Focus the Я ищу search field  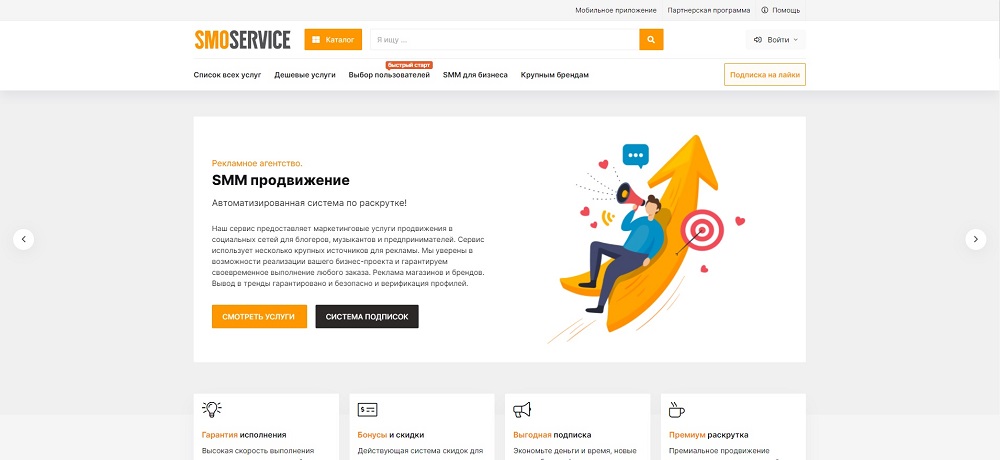pos(504,40)
